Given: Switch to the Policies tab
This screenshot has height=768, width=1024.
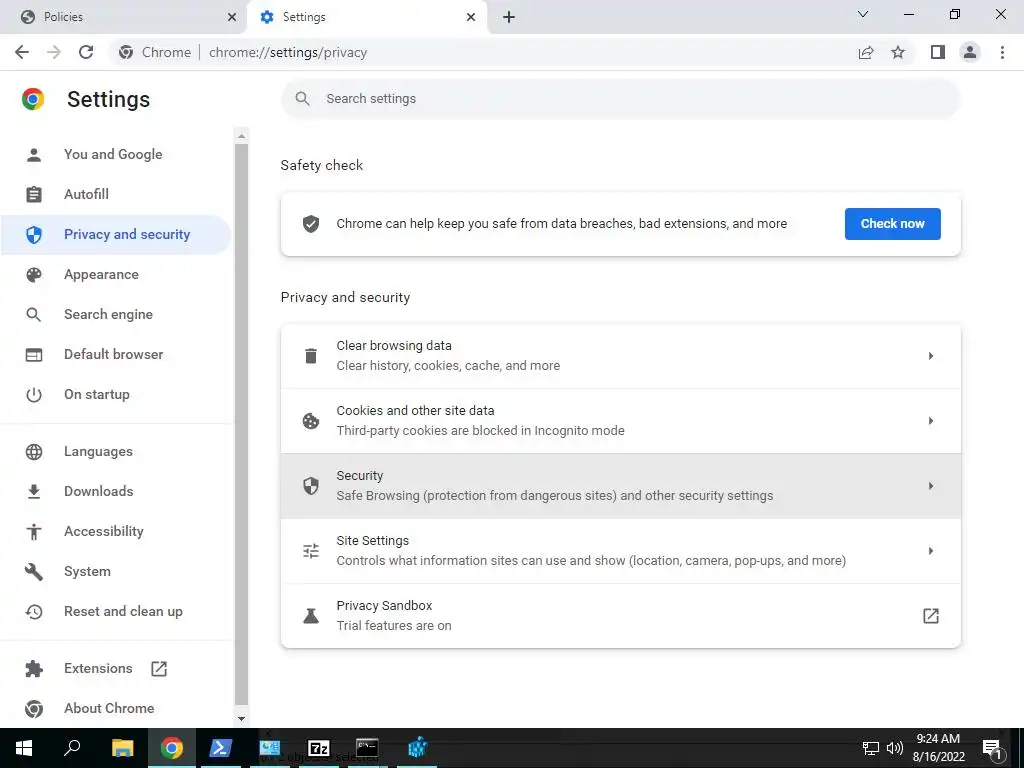Looking at the screenshot, I should [x=124, y=17].
